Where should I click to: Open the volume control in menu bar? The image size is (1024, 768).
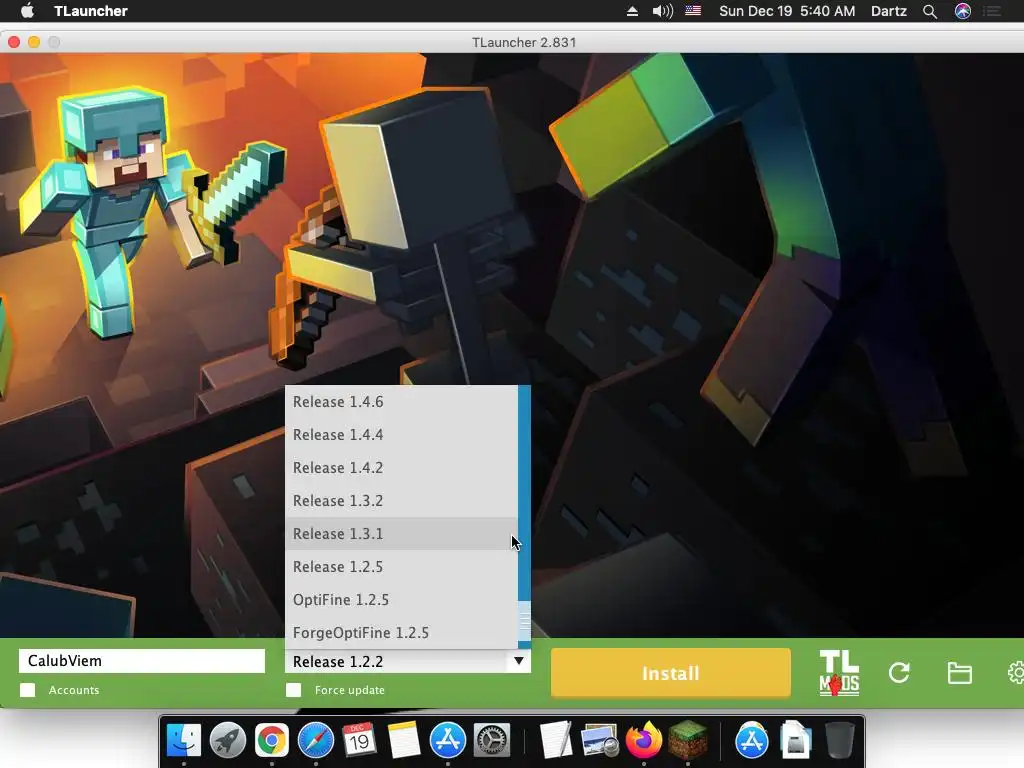[x=662, y=11]
